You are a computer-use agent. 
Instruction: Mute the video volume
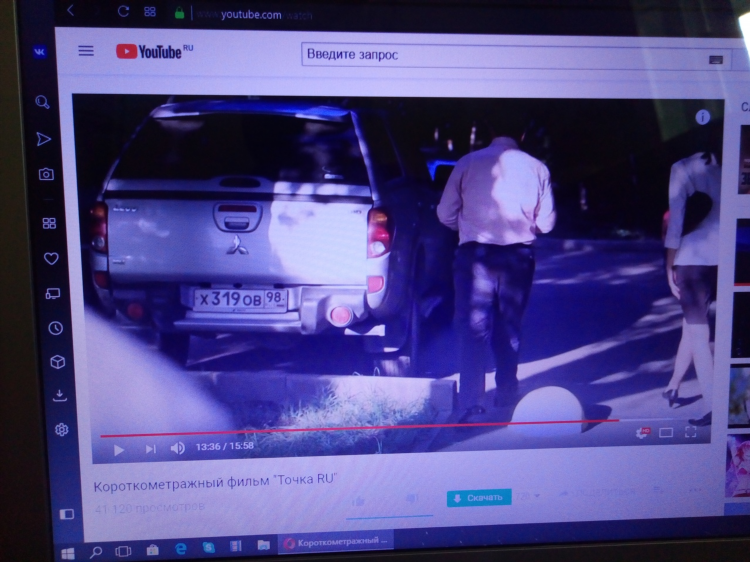click(x=177, y=448)
